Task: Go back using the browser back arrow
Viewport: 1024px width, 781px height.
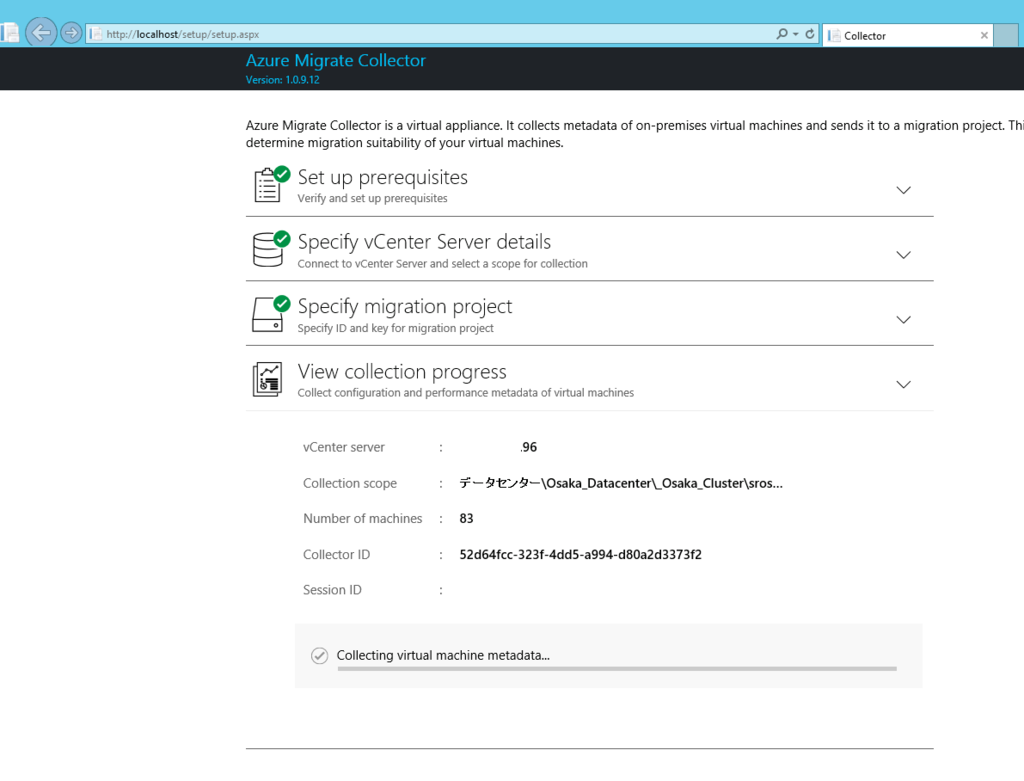Action: click(x=40, y=32)
